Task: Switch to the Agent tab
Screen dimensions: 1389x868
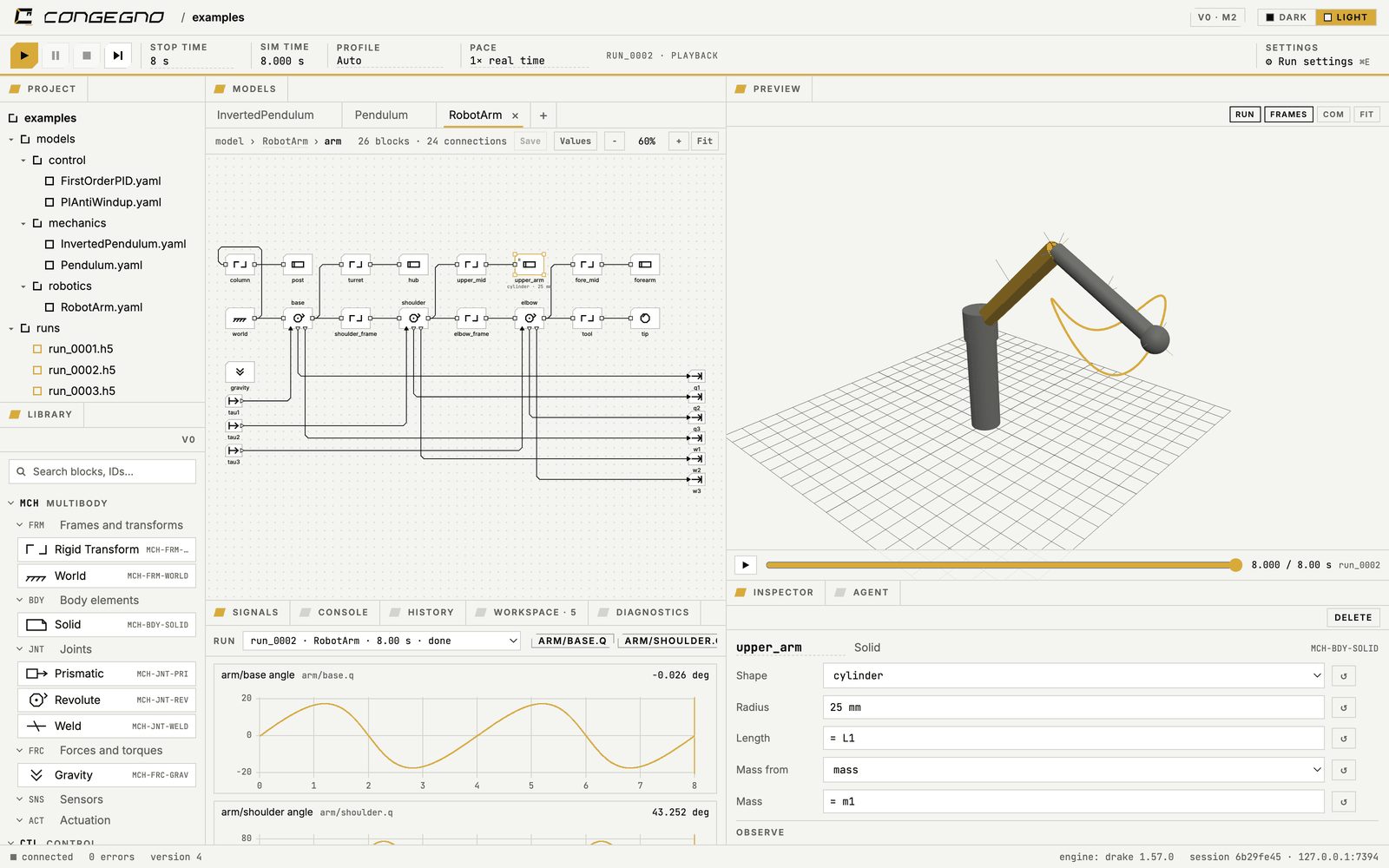Action: [862, 593]
